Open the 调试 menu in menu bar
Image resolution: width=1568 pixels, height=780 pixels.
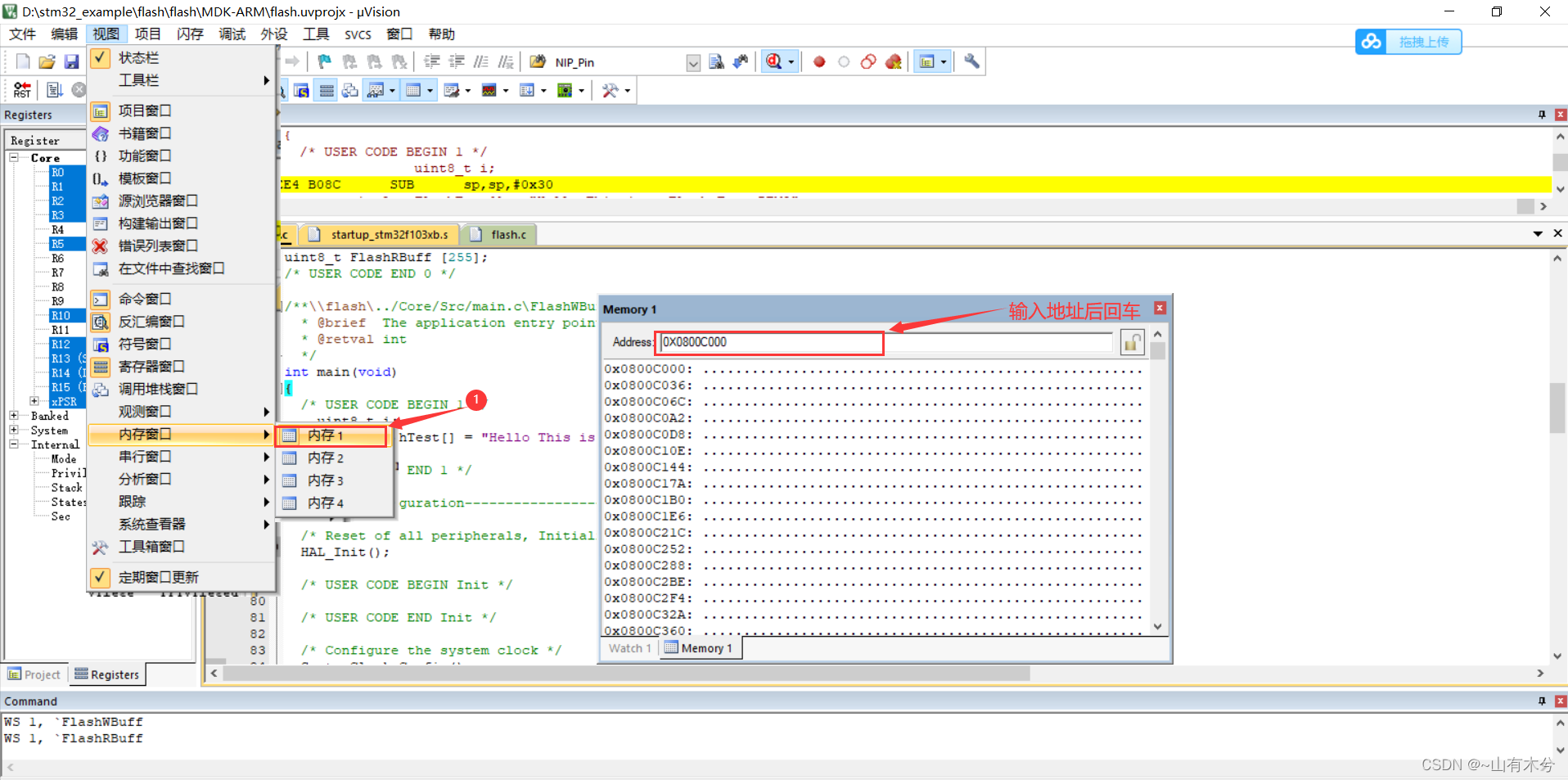tap(232, 34)
